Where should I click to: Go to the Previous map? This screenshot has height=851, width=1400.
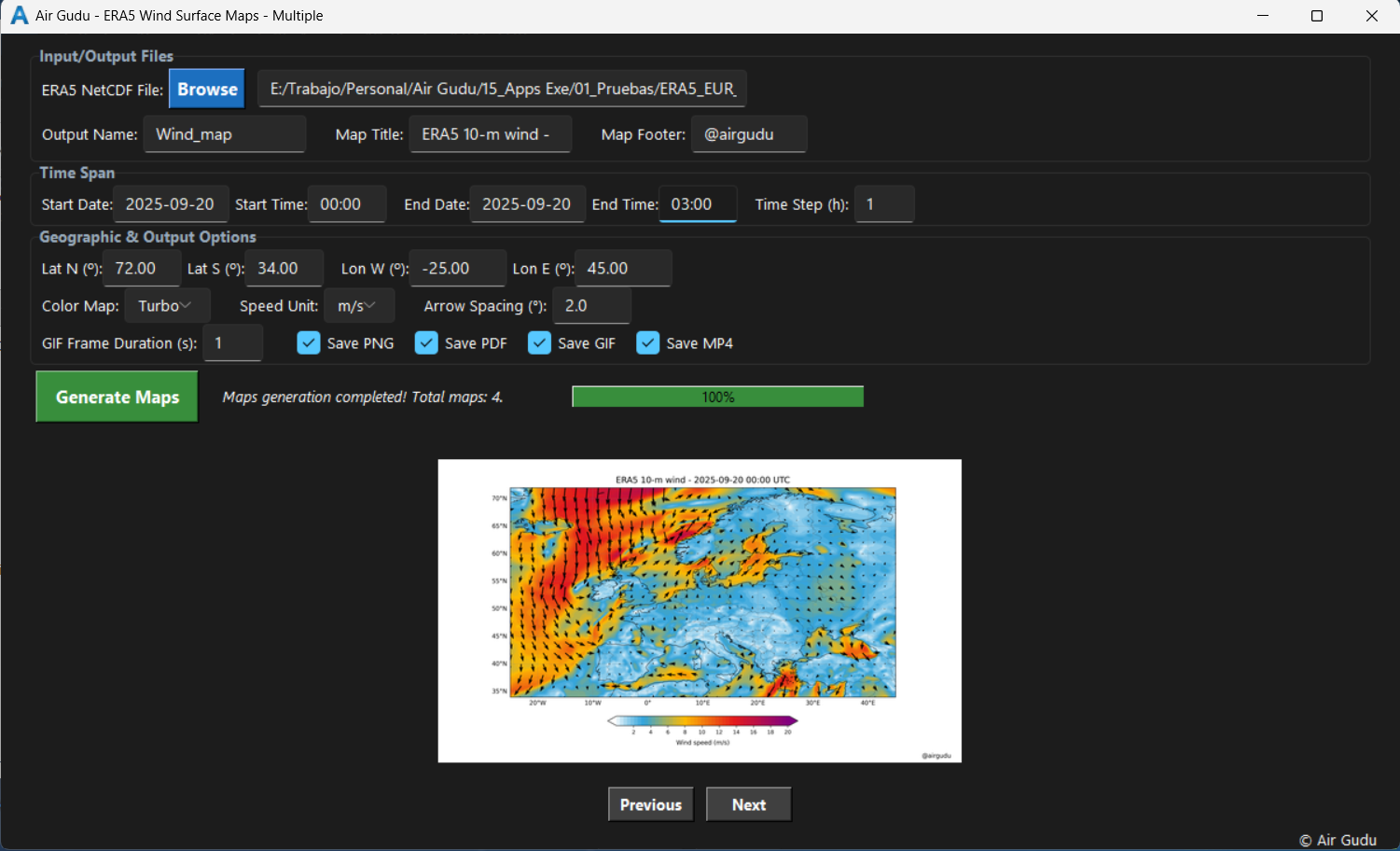coord(651,805)
